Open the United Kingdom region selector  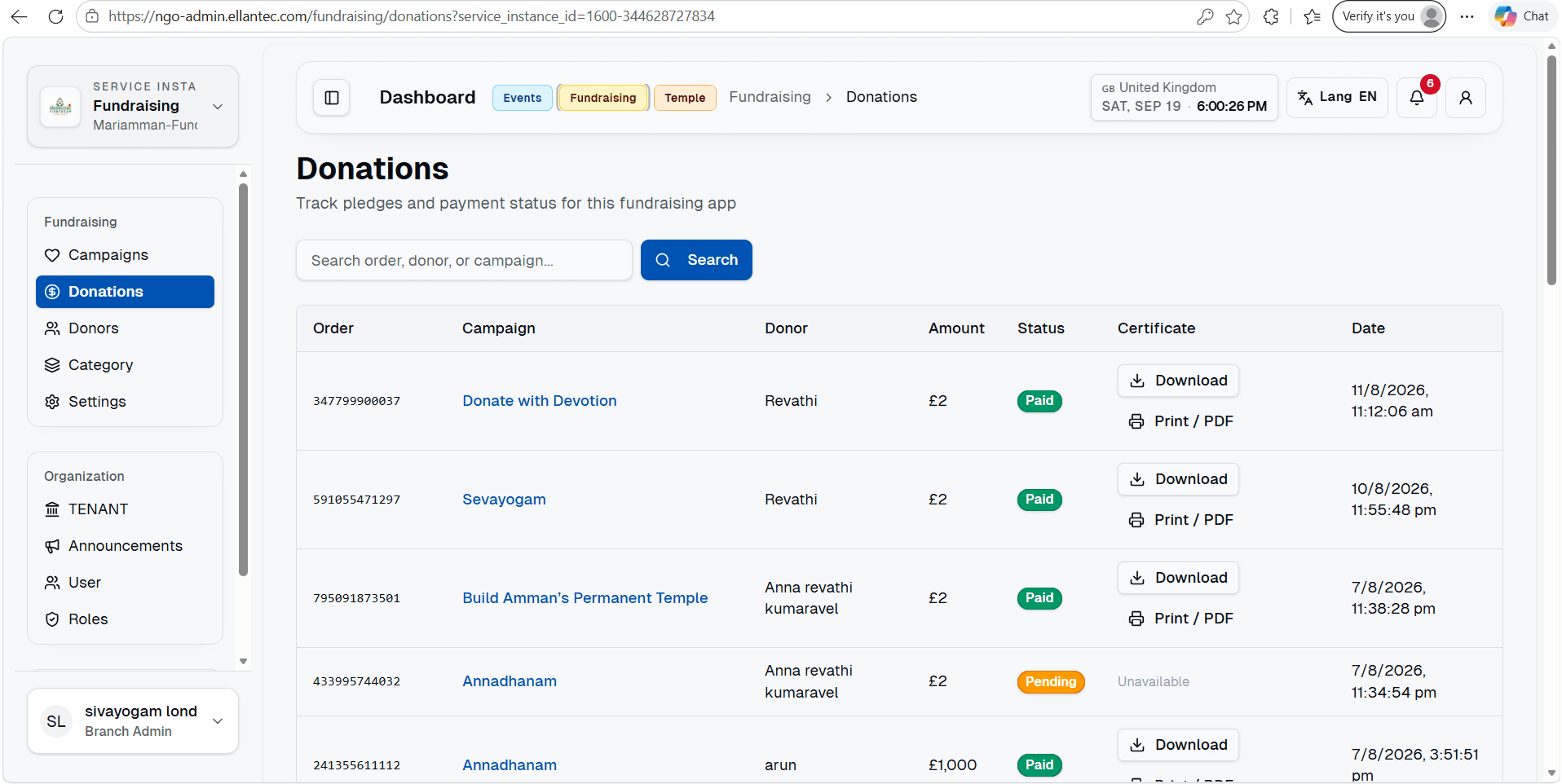pyautogui.click(x=1185, y=98)
